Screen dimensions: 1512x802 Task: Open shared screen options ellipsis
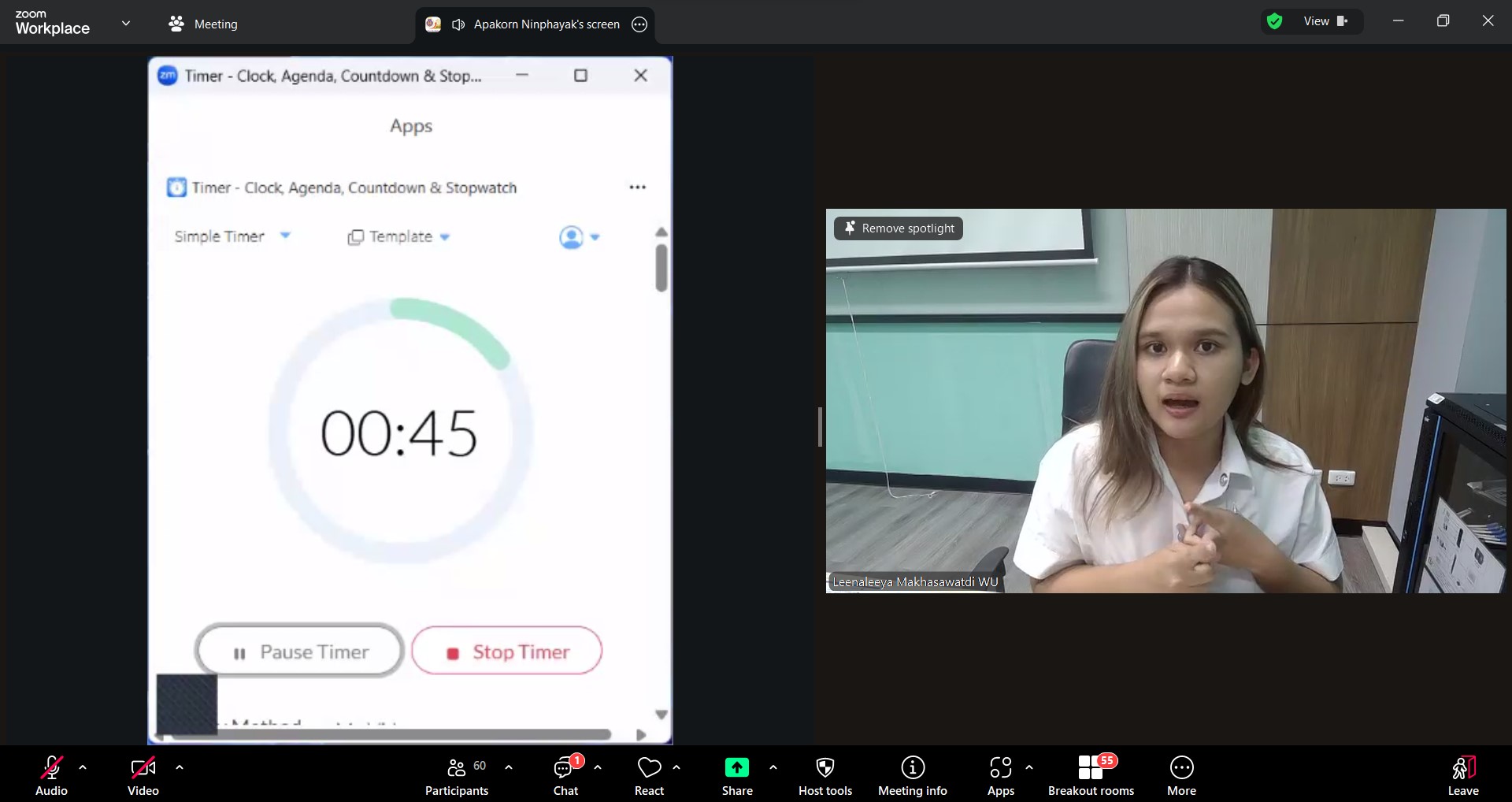click(x=639, y=24)
